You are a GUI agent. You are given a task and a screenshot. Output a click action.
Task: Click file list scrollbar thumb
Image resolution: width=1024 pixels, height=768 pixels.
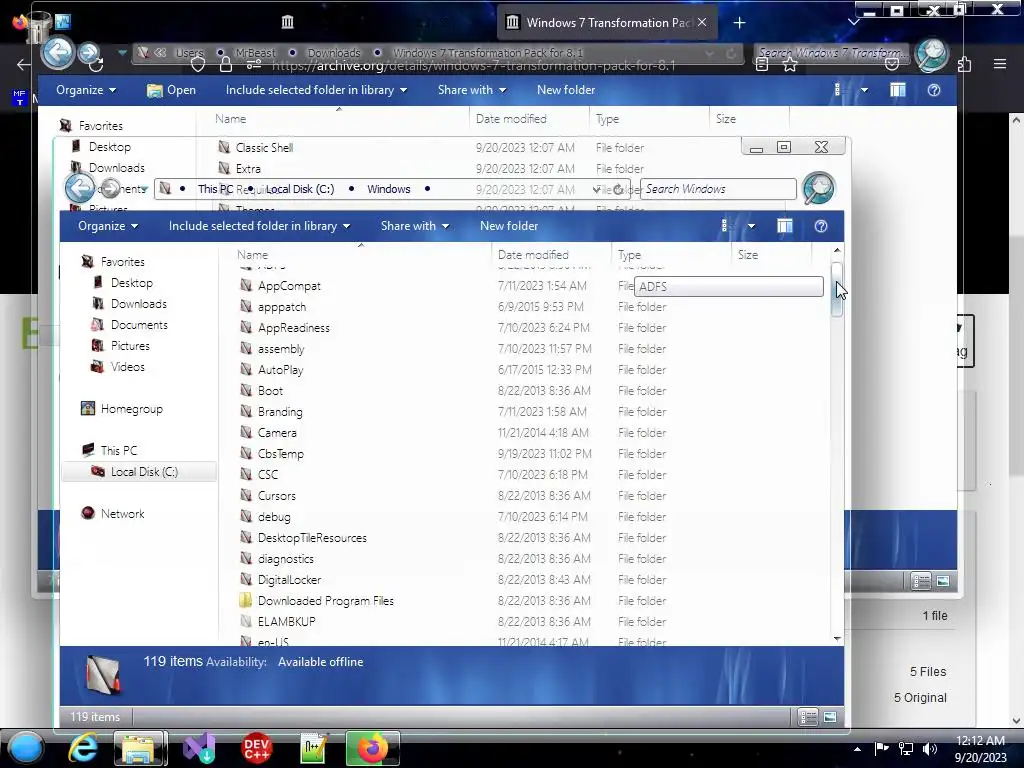tap(837, 290)
